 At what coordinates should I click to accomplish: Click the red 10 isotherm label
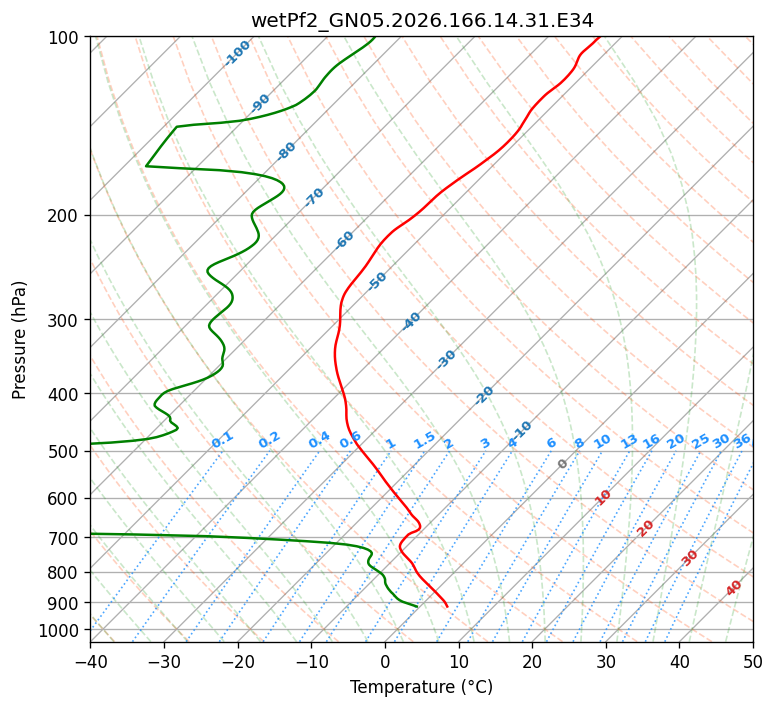[603, 497]
